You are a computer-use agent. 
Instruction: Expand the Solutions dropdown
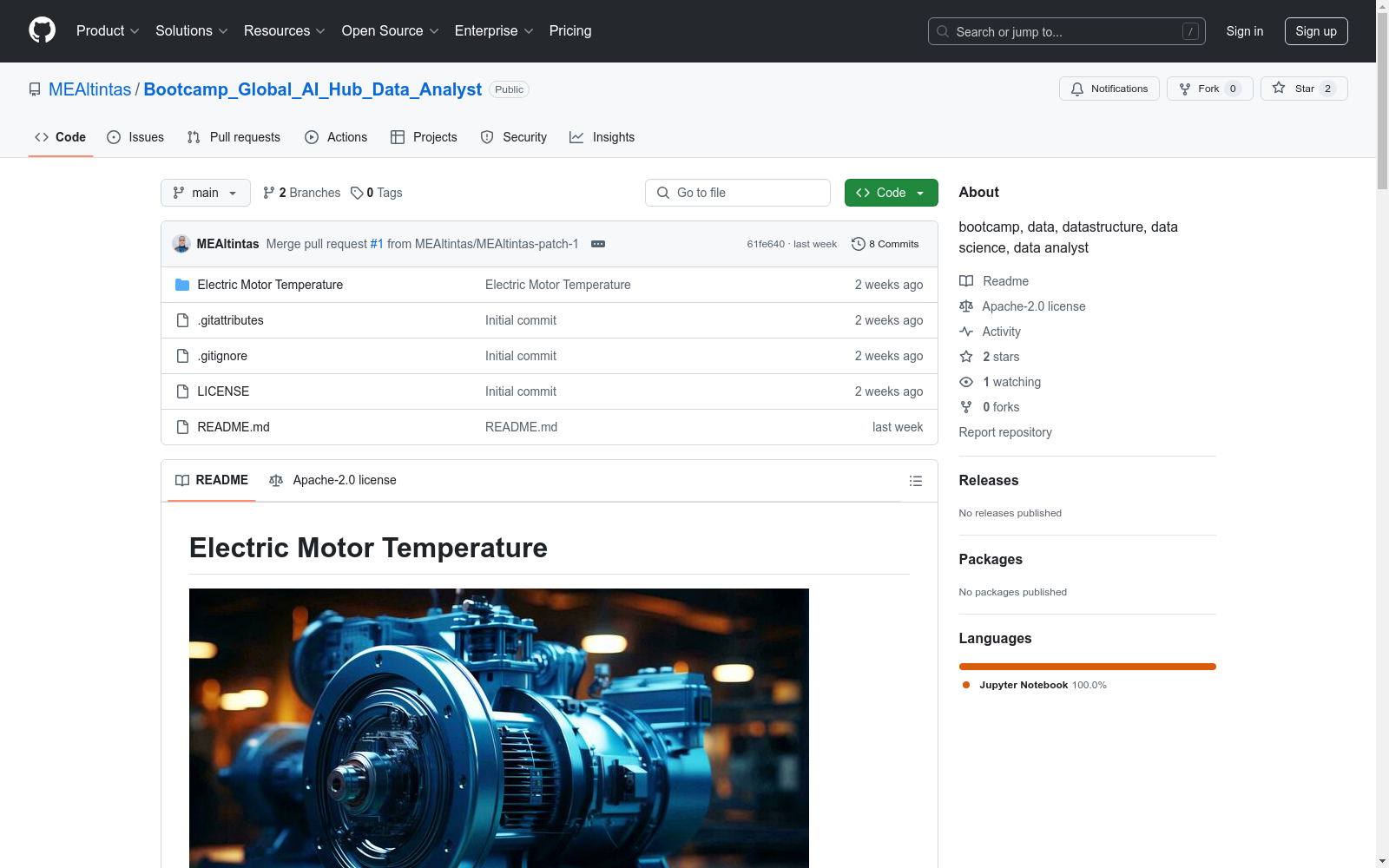tap(192, 30)
